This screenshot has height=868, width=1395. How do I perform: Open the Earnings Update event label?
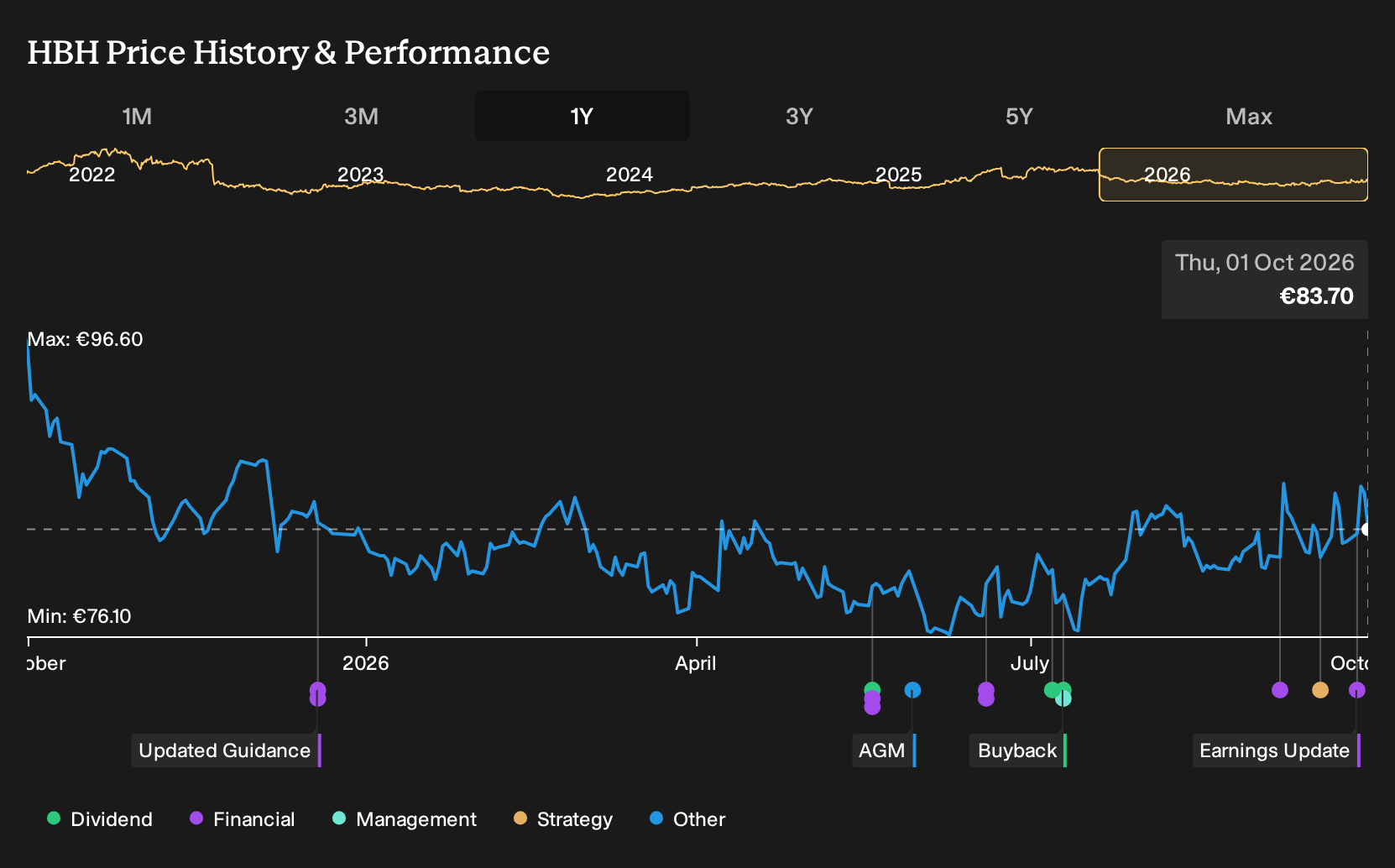click(x=1277, y=750)
